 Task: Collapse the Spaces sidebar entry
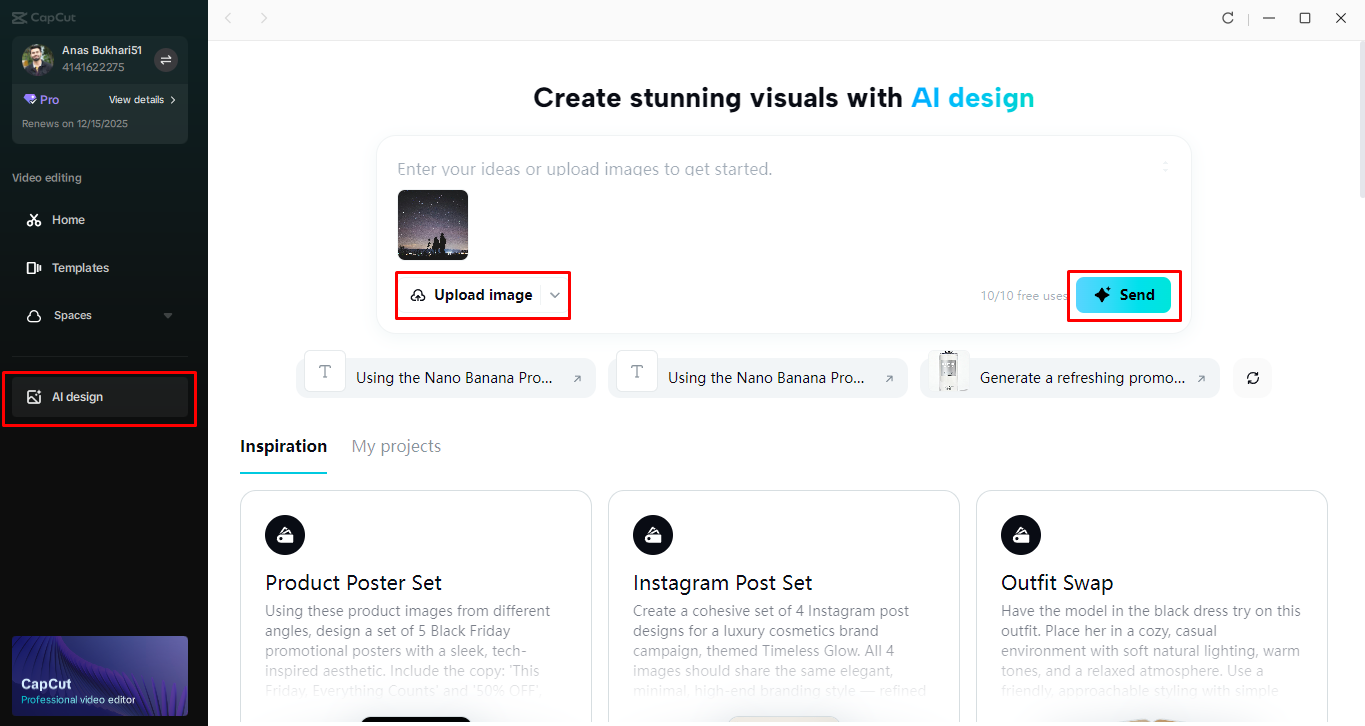pyautogui.click(x=167, y=315)
